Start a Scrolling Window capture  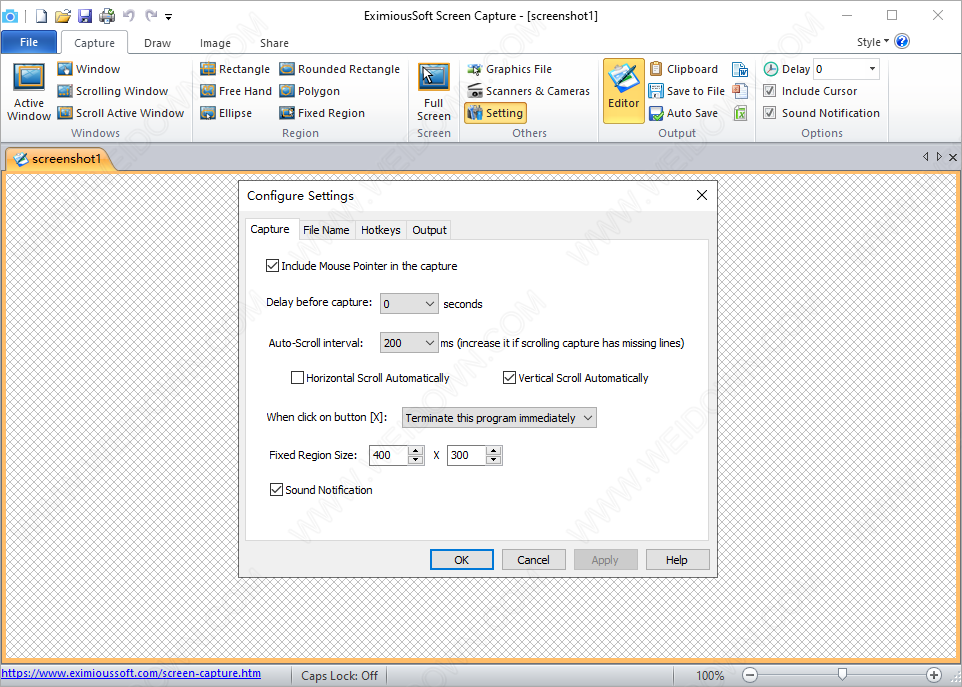[113, 91]
